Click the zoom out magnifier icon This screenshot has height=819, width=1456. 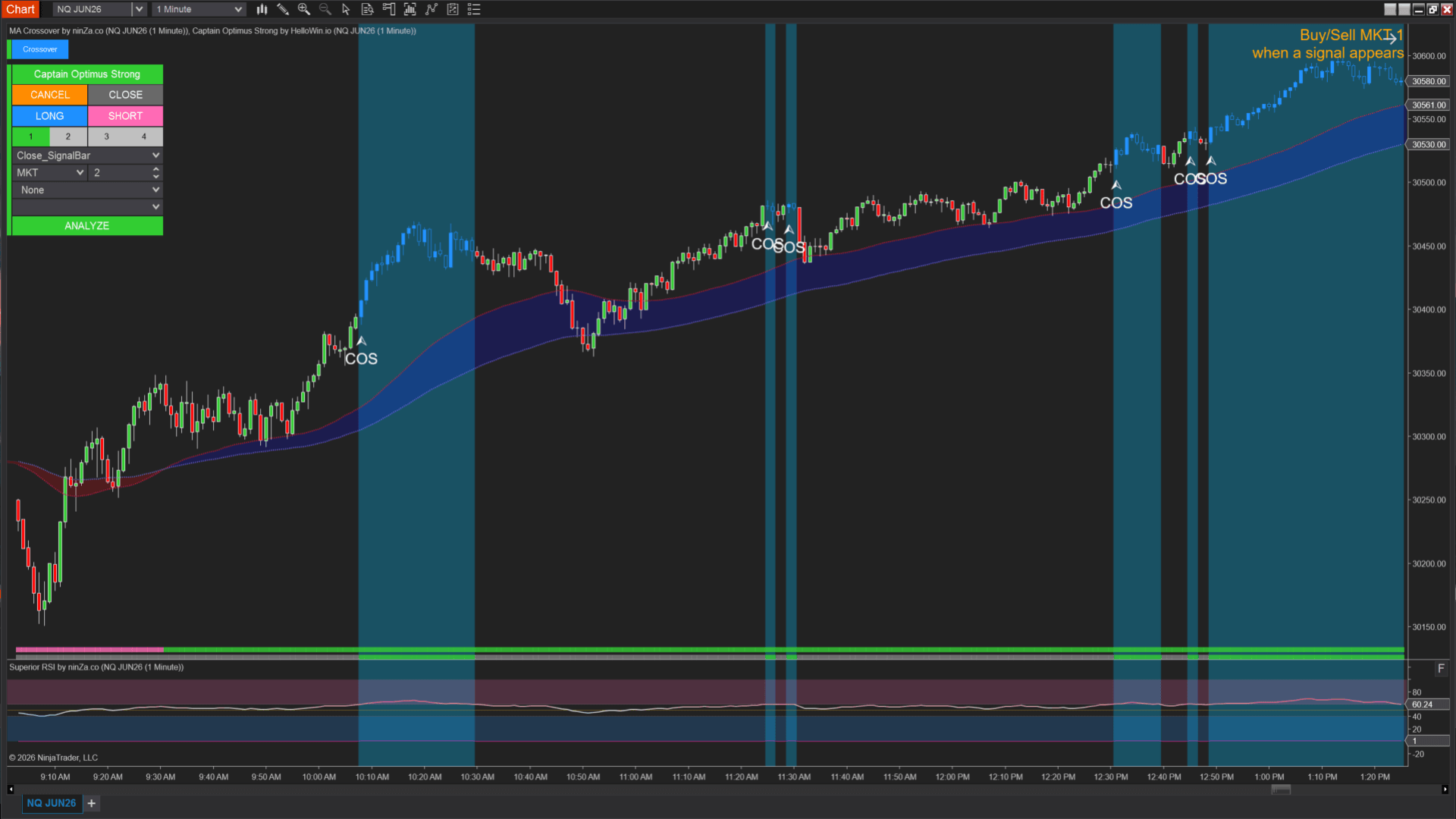tap(325, 9)
